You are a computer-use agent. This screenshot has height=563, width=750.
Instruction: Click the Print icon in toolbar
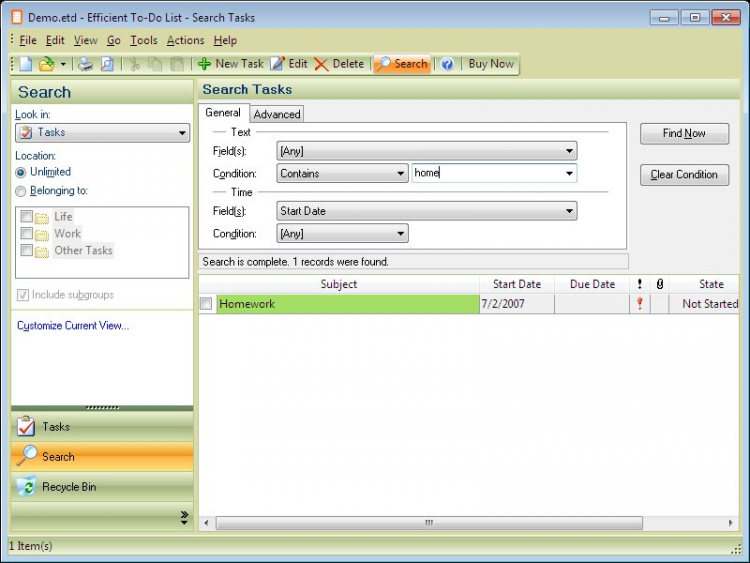point(86,64)
